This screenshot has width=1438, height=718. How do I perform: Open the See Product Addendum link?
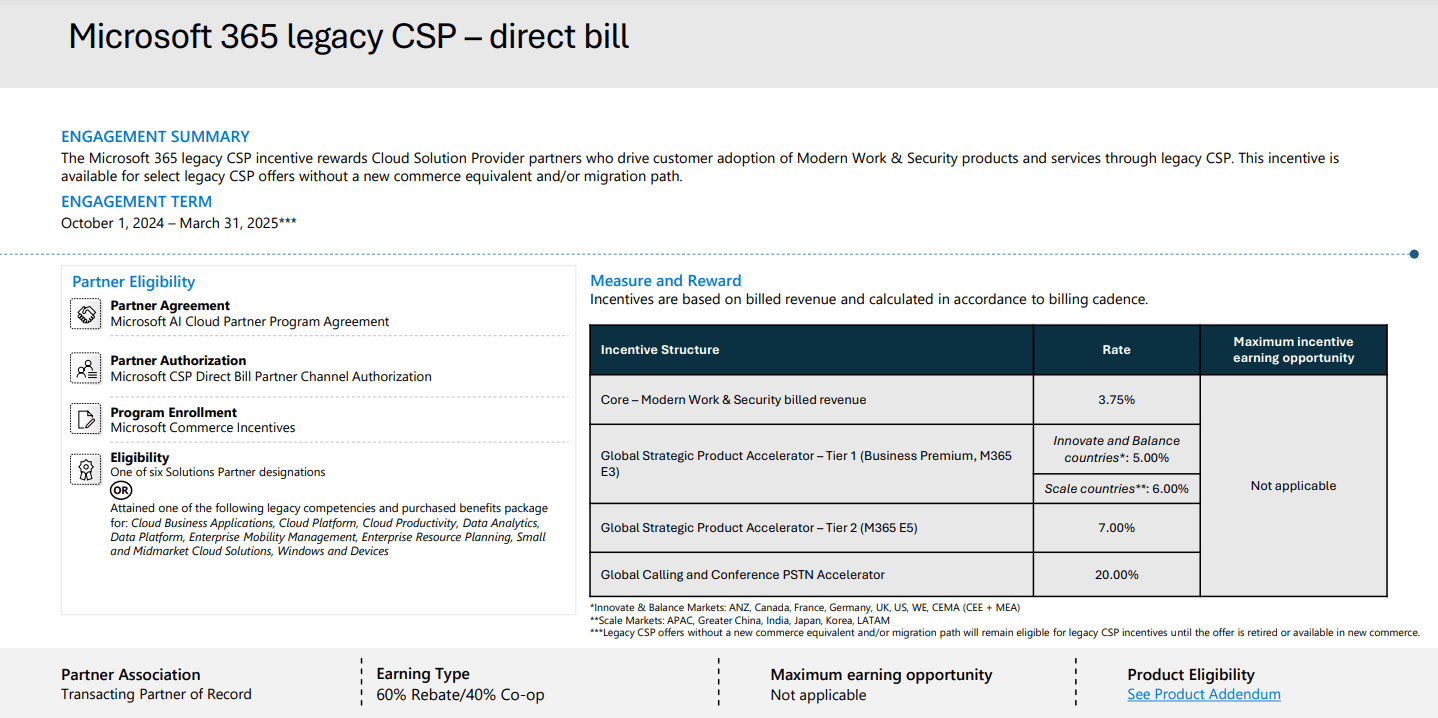tap(1203, 694)
